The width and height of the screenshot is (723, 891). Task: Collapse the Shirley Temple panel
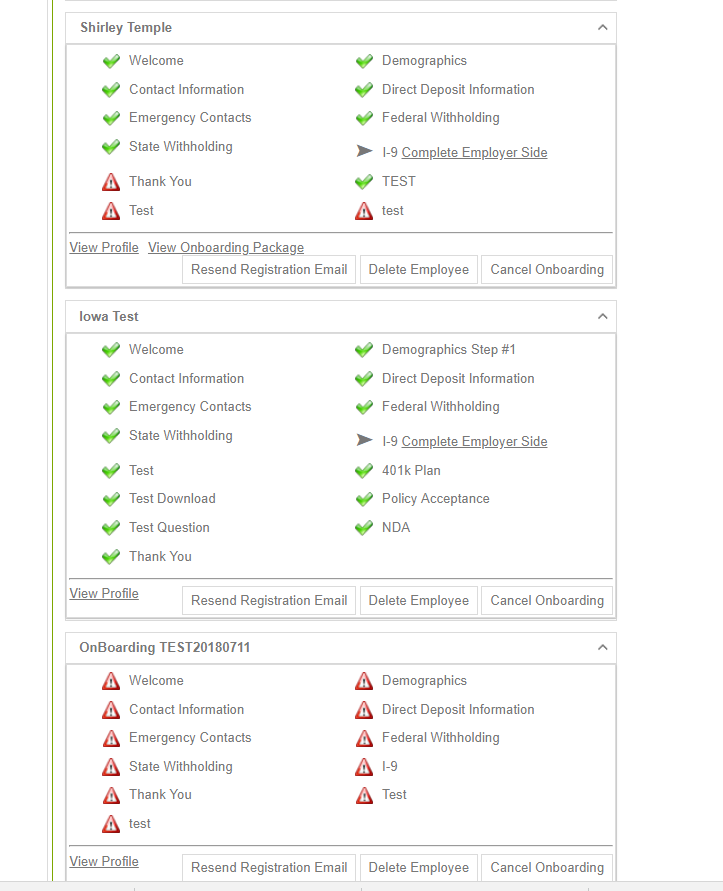click(x=602, y=27)
